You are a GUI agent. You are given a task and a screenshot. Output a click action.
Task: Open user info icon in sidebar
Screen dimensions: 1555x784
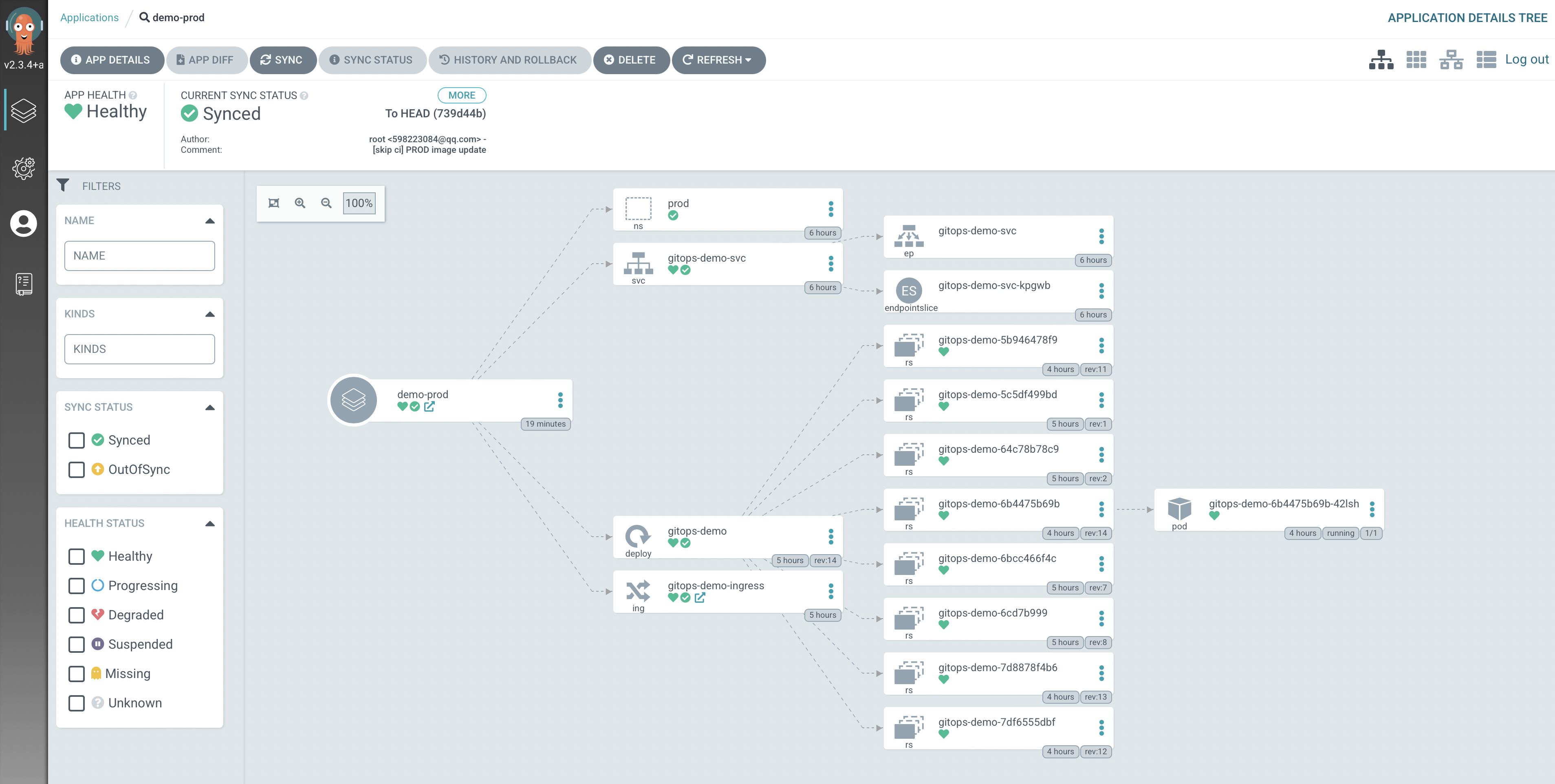(24, 223)
